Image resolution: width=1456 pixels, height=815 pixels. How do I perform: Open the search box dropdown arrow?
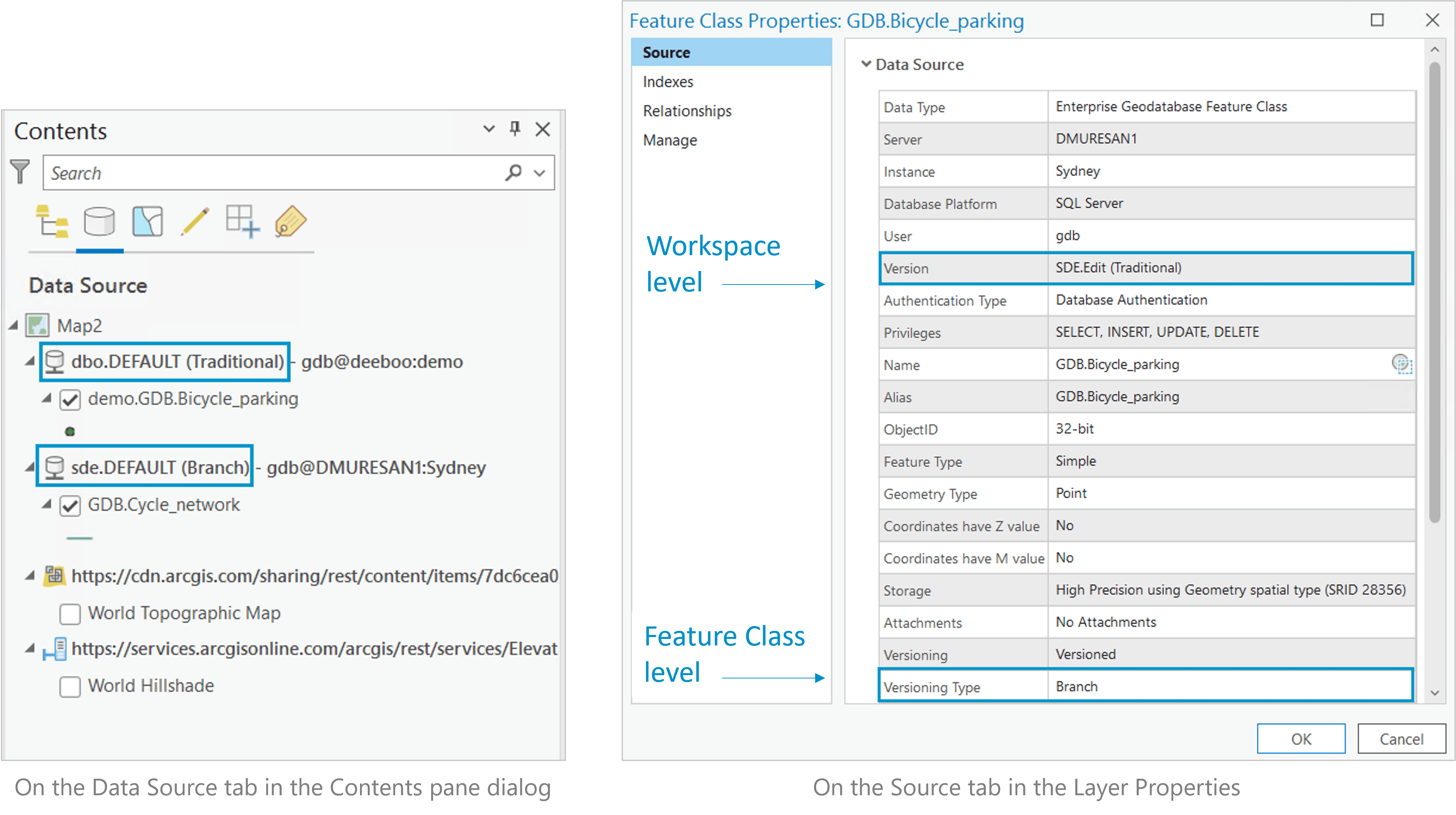coord(540,173)
